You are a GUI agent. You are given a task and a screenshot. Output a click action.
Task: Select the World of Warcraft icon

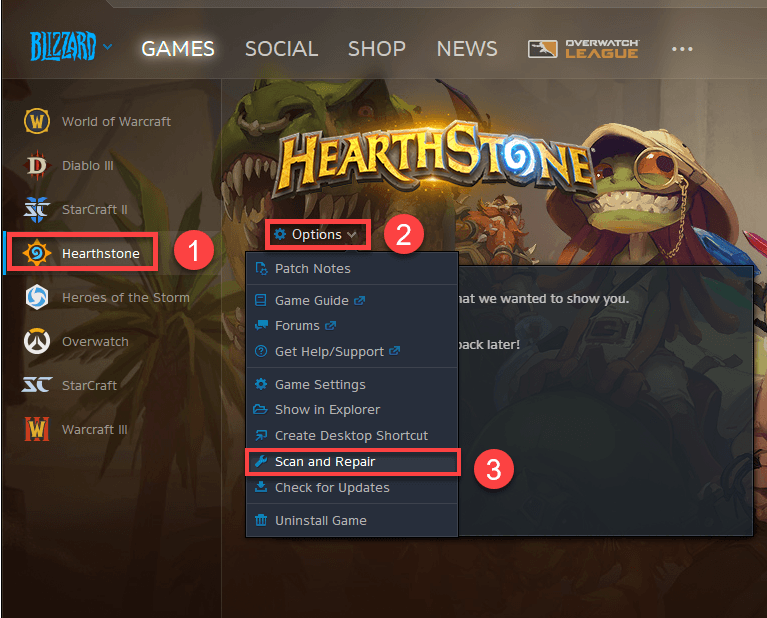37,121
